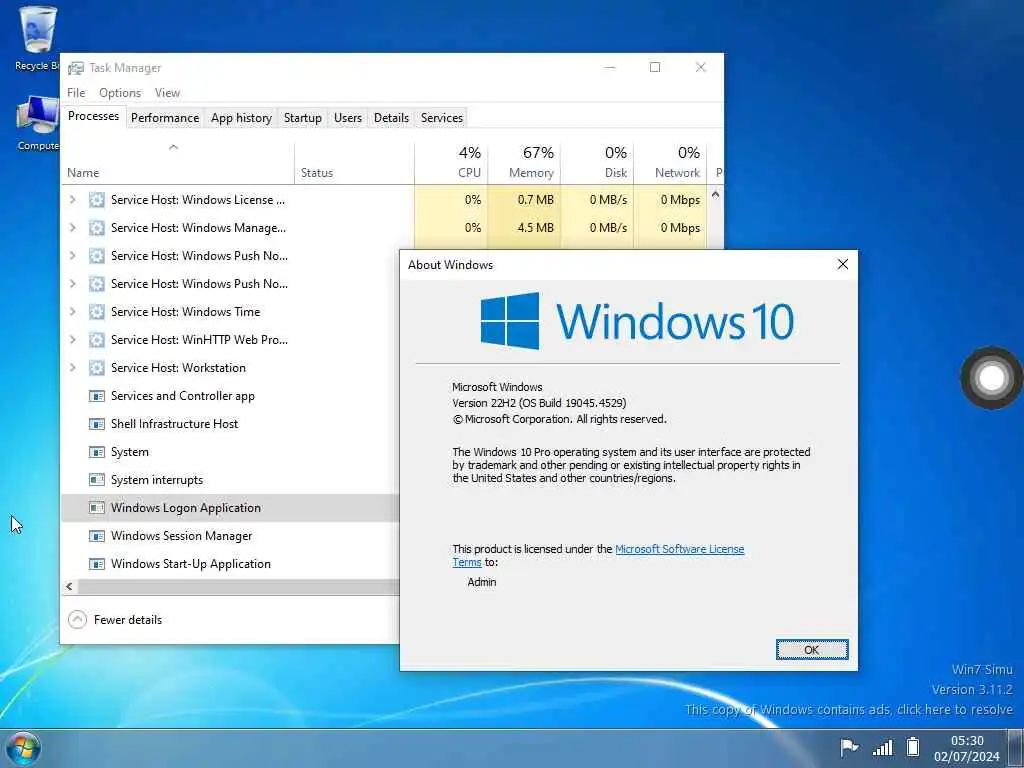
Task: Select the Windows Session Manager row
Action: (x=231, y=536)
